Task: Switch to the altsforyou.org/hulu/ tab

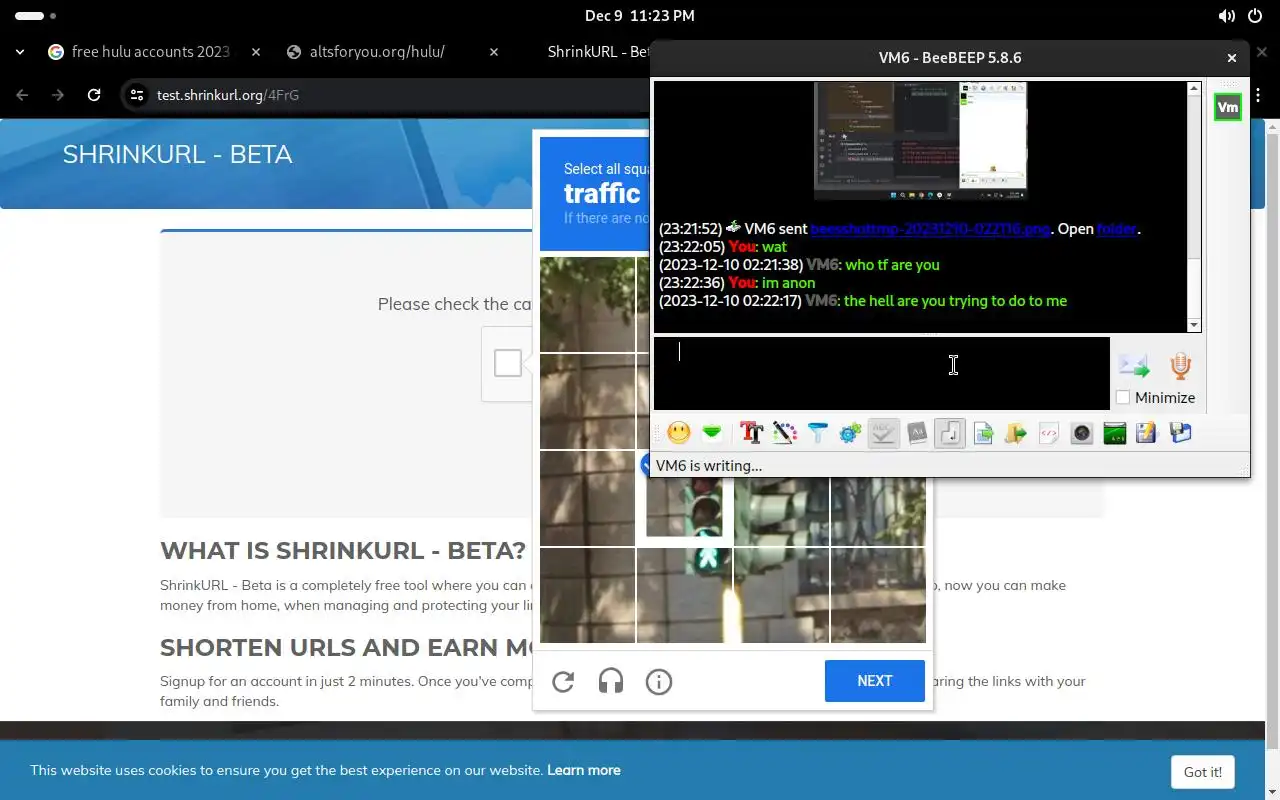Action: coord(378,52)
